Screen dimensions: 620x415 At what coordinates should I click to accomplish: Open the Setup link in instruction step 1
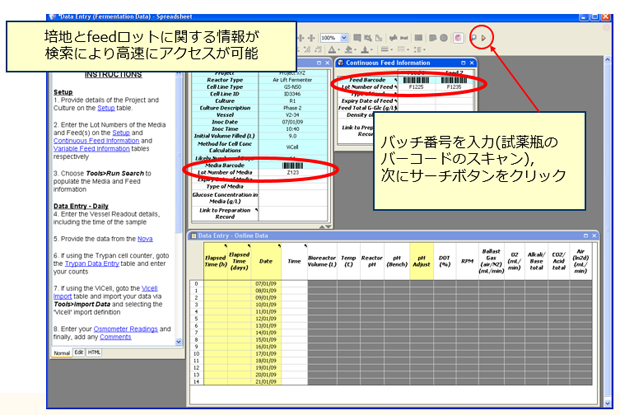(x=106, y=108)
